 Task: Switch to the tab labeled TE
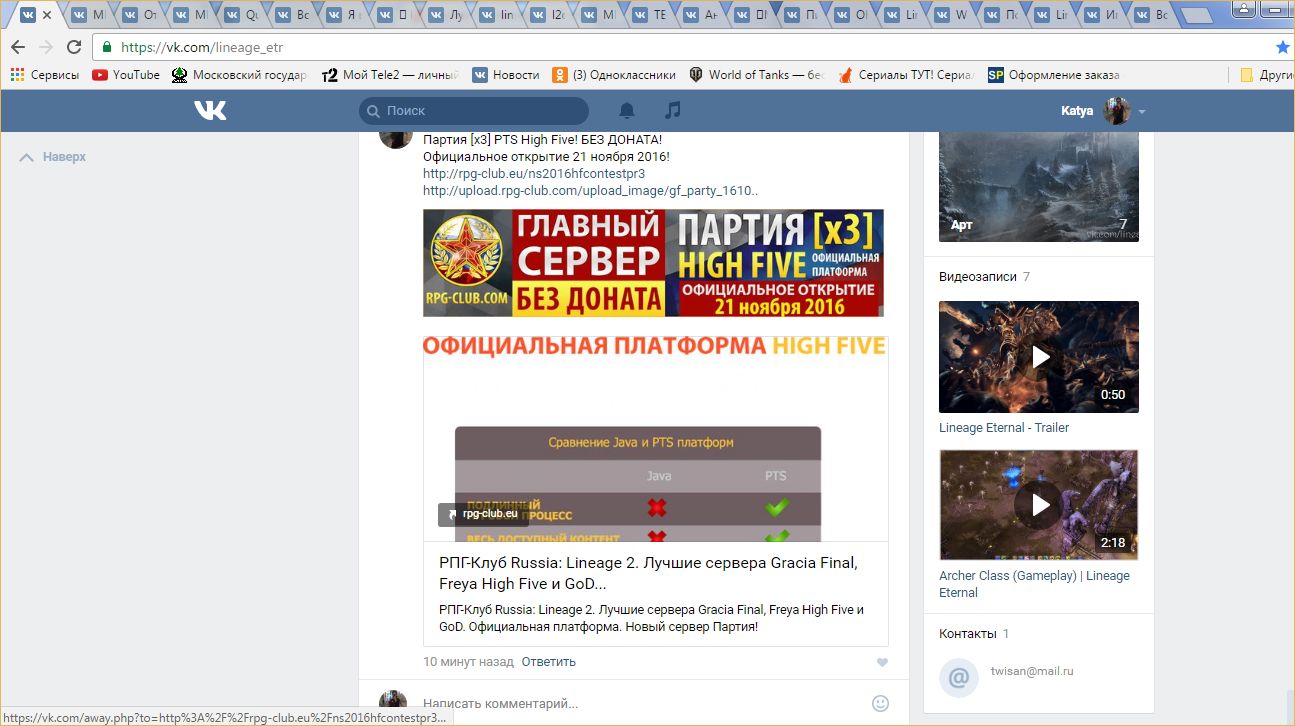pos(652,15)
